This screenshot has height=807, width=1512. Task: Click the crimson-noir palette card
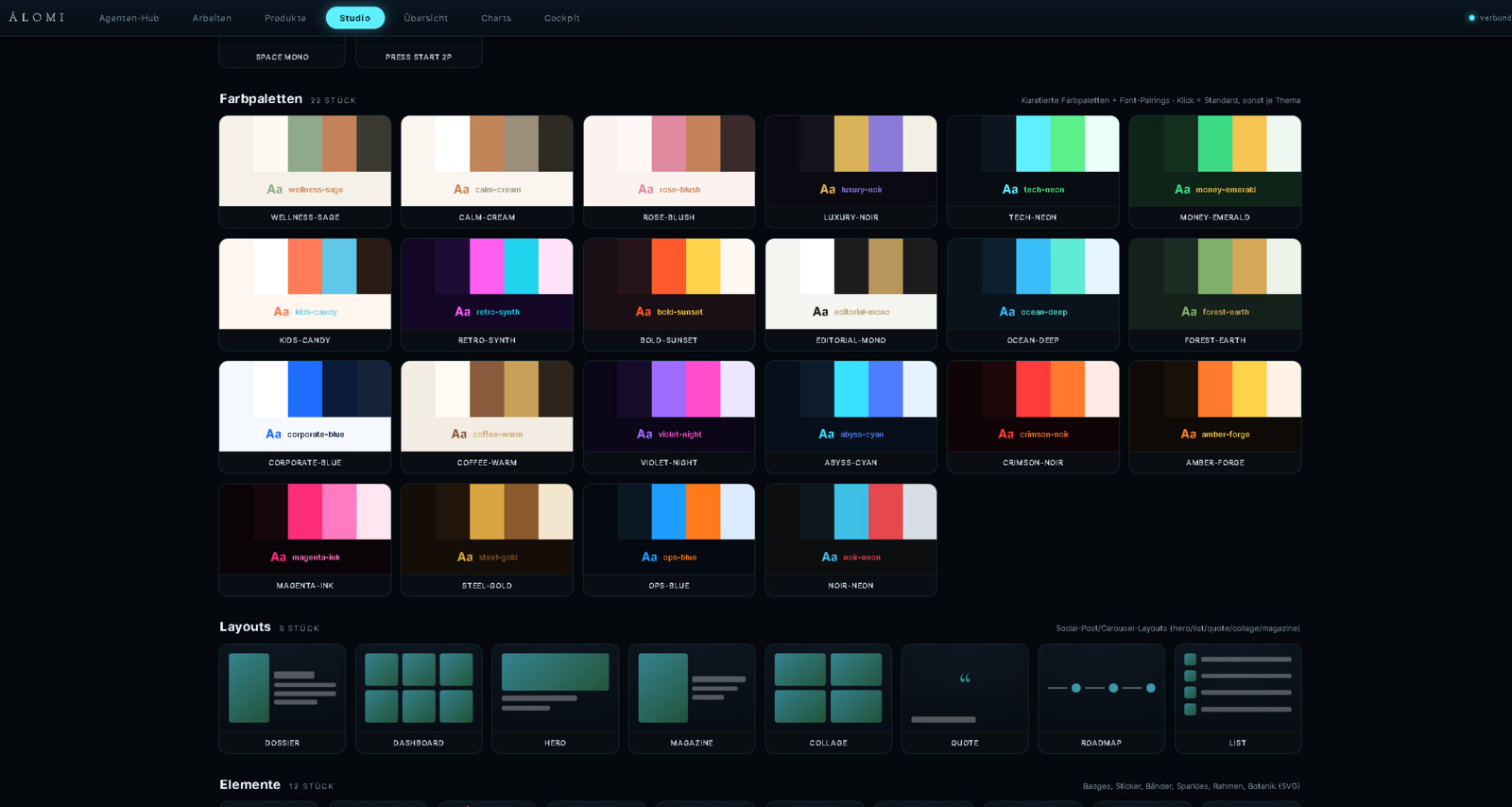1033,417
